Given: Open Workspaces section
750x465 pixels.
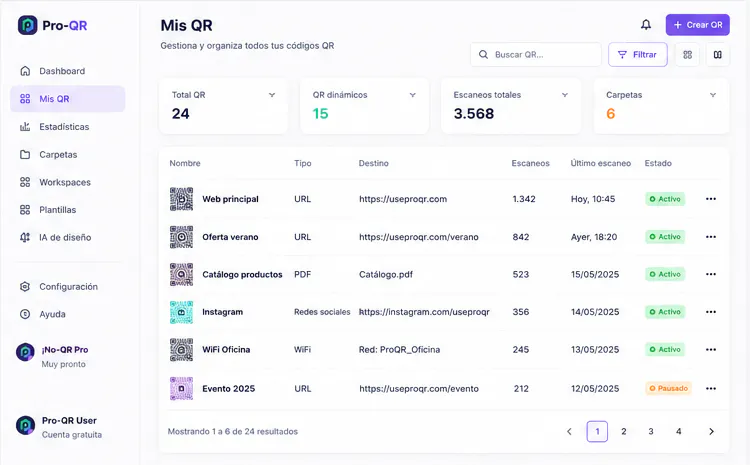Looking at the screenshot, I should click(x=67, y=182).
